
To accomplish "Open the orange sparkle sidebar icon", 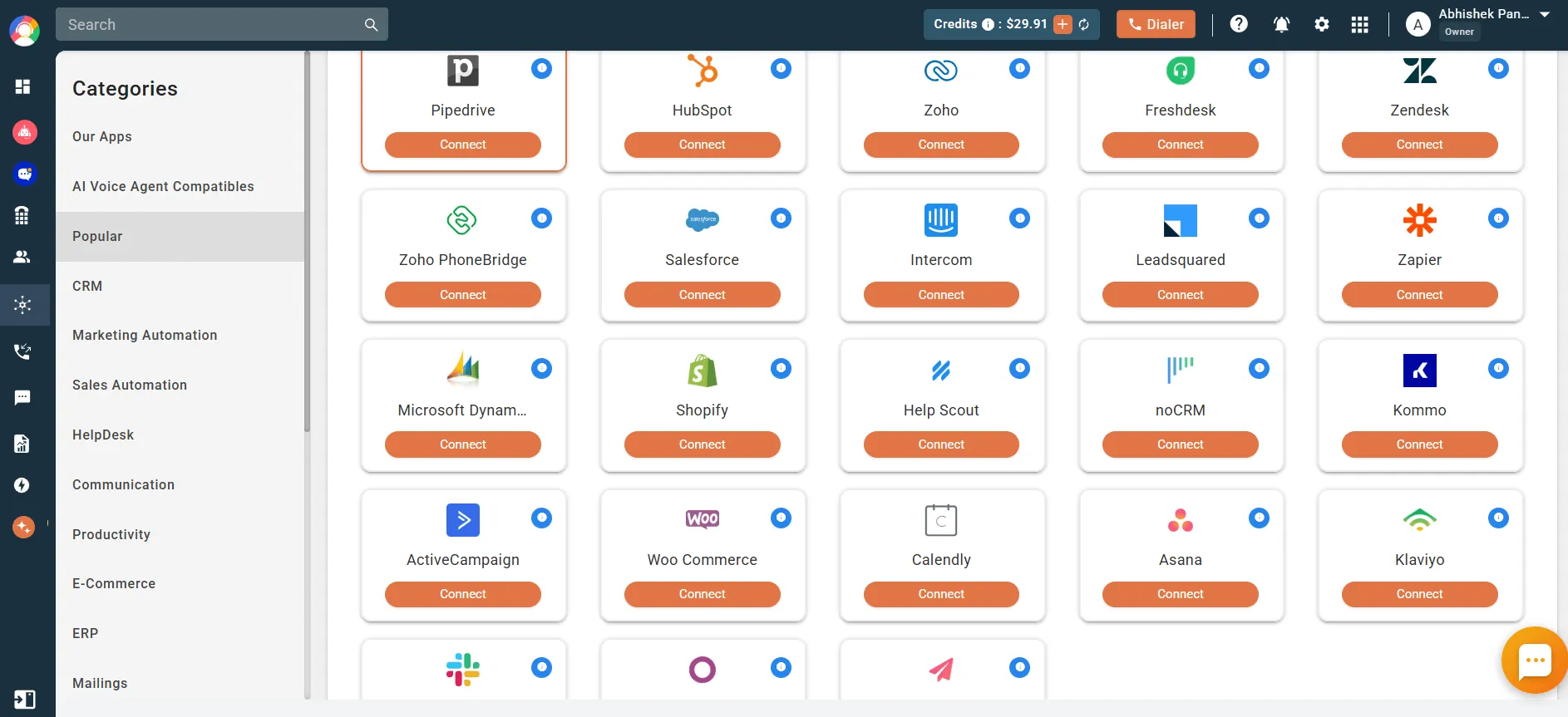I will [24, 527].
